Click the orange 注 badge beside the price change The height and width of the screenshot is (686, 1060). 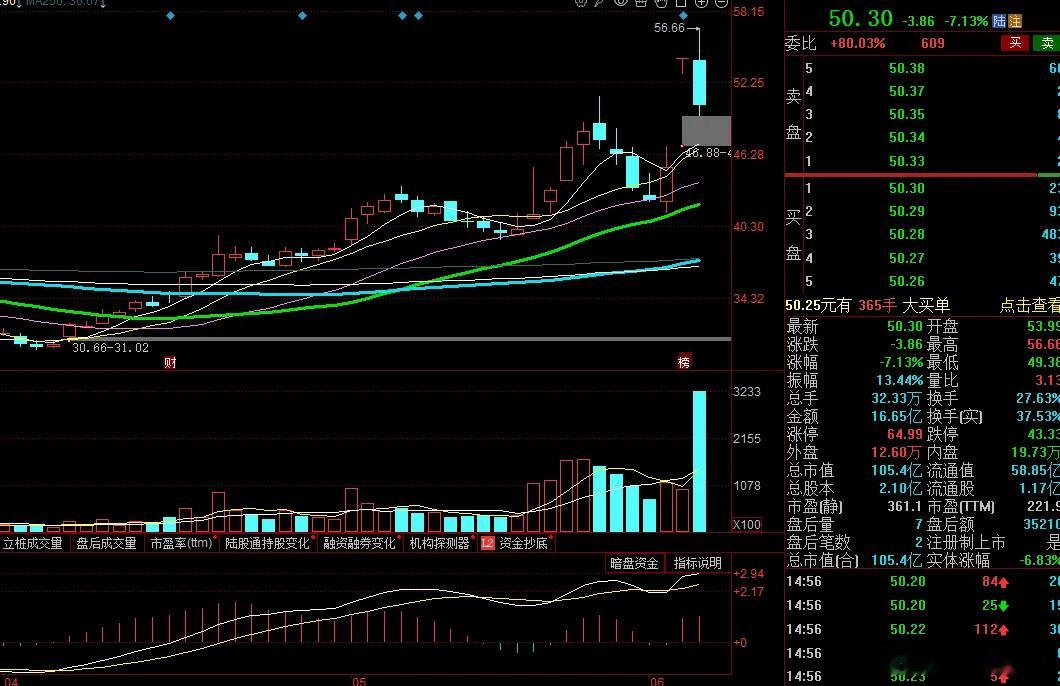(1015, 21)
